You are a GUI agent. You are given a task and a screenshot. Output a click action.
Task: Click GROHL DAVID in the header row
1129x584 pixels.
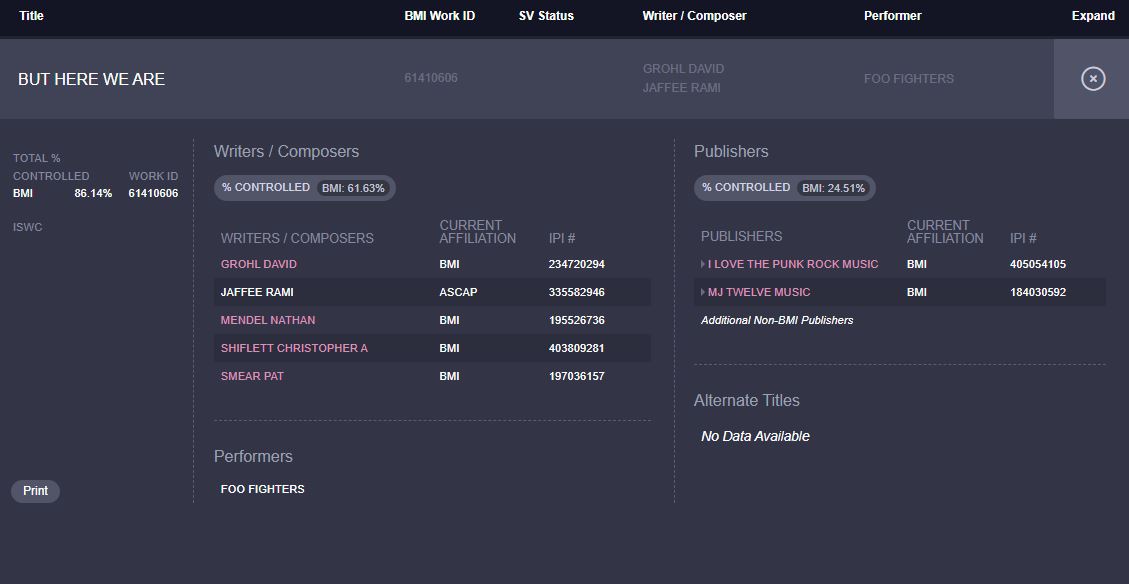coord(683,68)
